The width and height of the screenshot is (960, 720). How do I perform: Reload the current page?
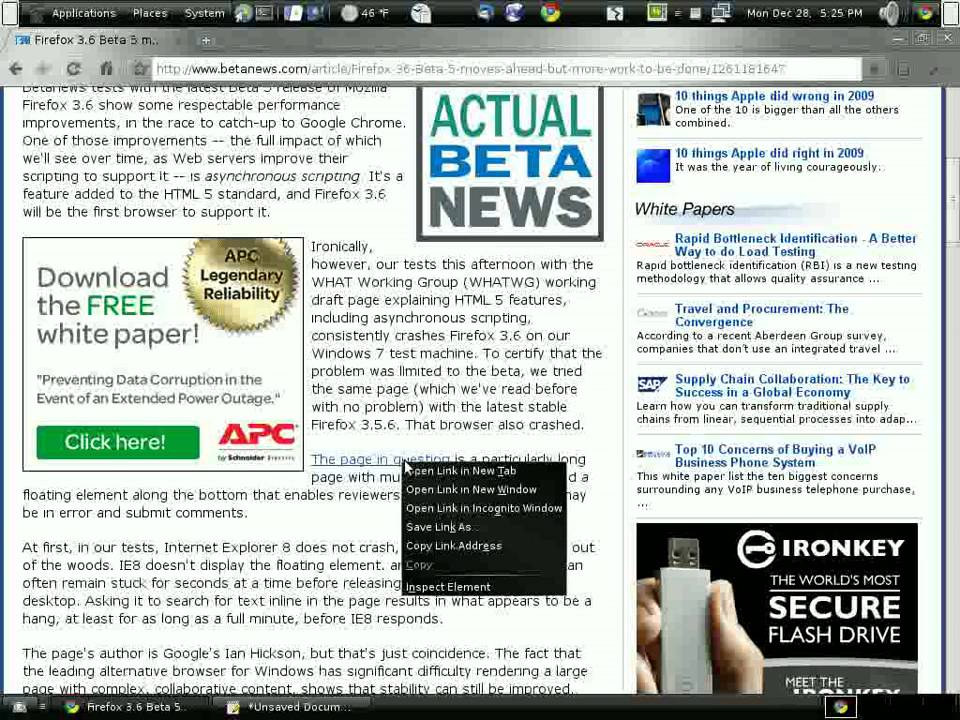click(x=74, y=69)
